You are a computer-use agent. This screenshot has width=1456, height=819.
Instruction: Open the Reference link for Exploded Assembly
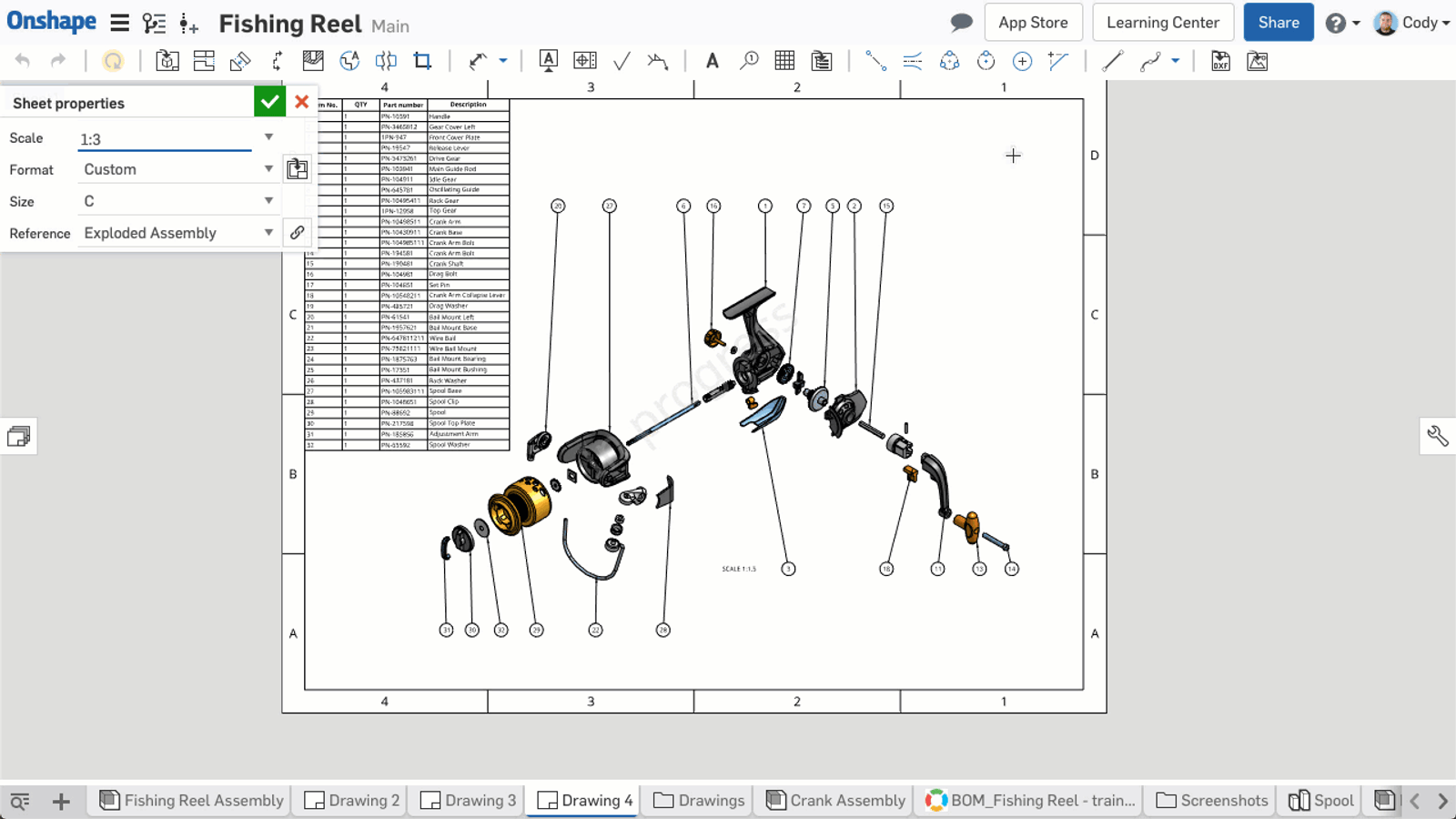click(298, 232)
